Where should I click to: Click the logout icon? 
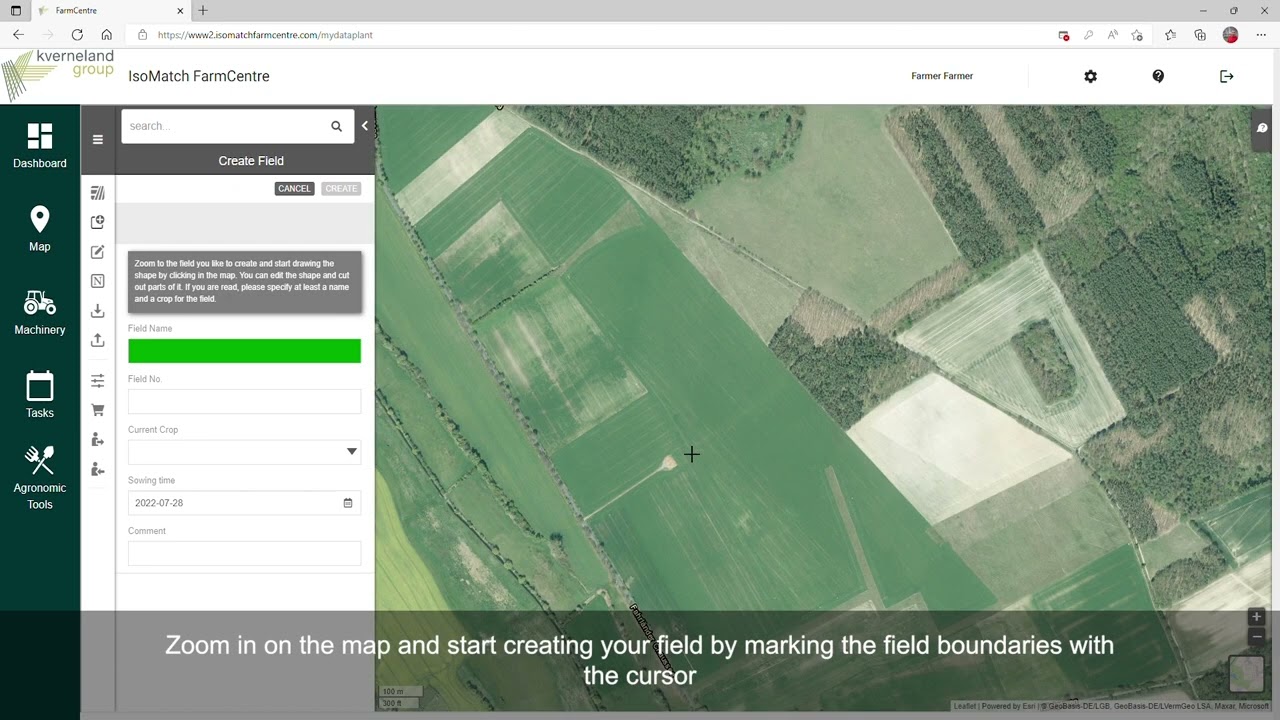pos(1227,76)
